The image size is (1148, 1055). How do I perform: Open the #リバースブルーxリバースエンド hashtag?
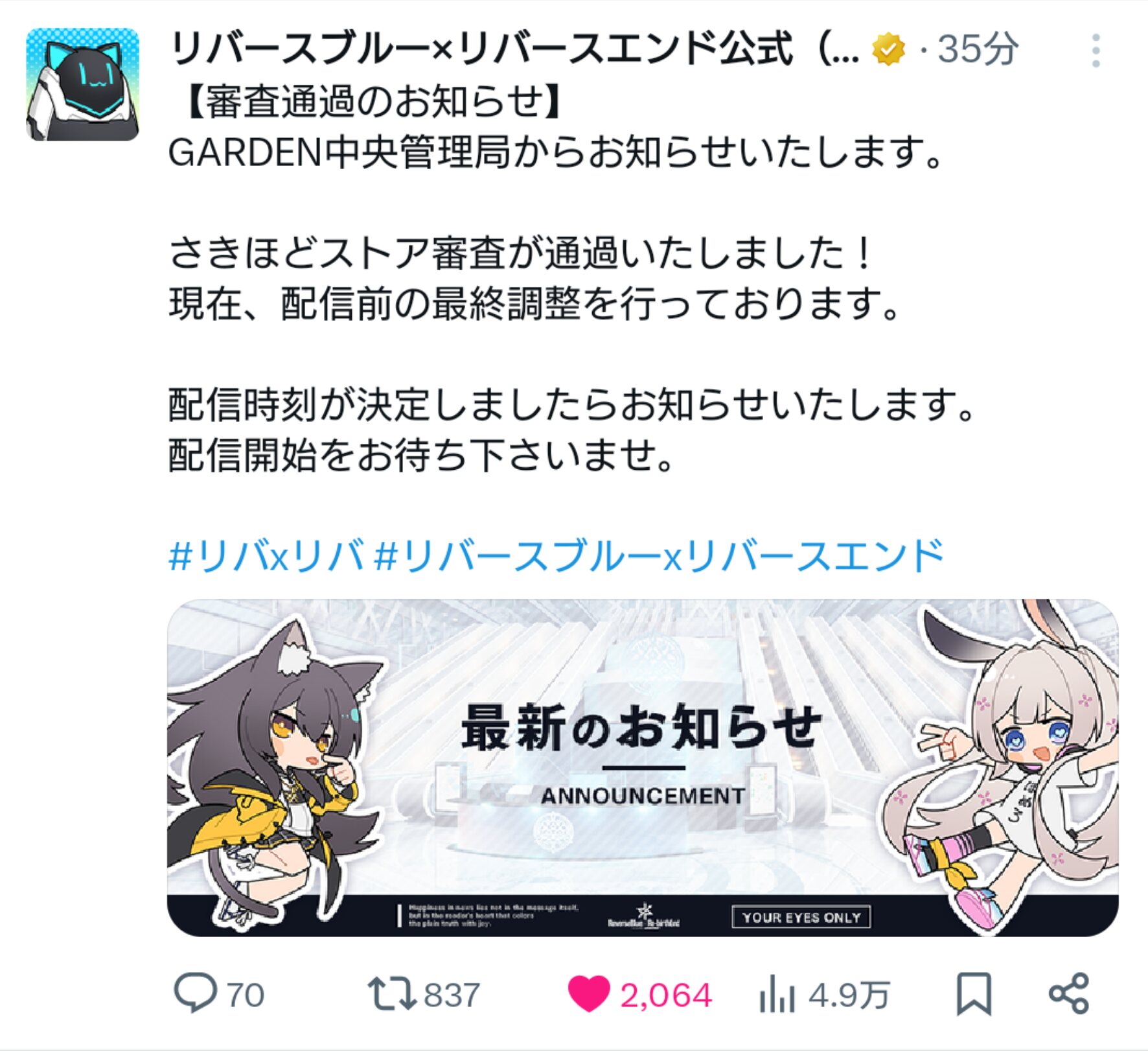click(659, 556)
